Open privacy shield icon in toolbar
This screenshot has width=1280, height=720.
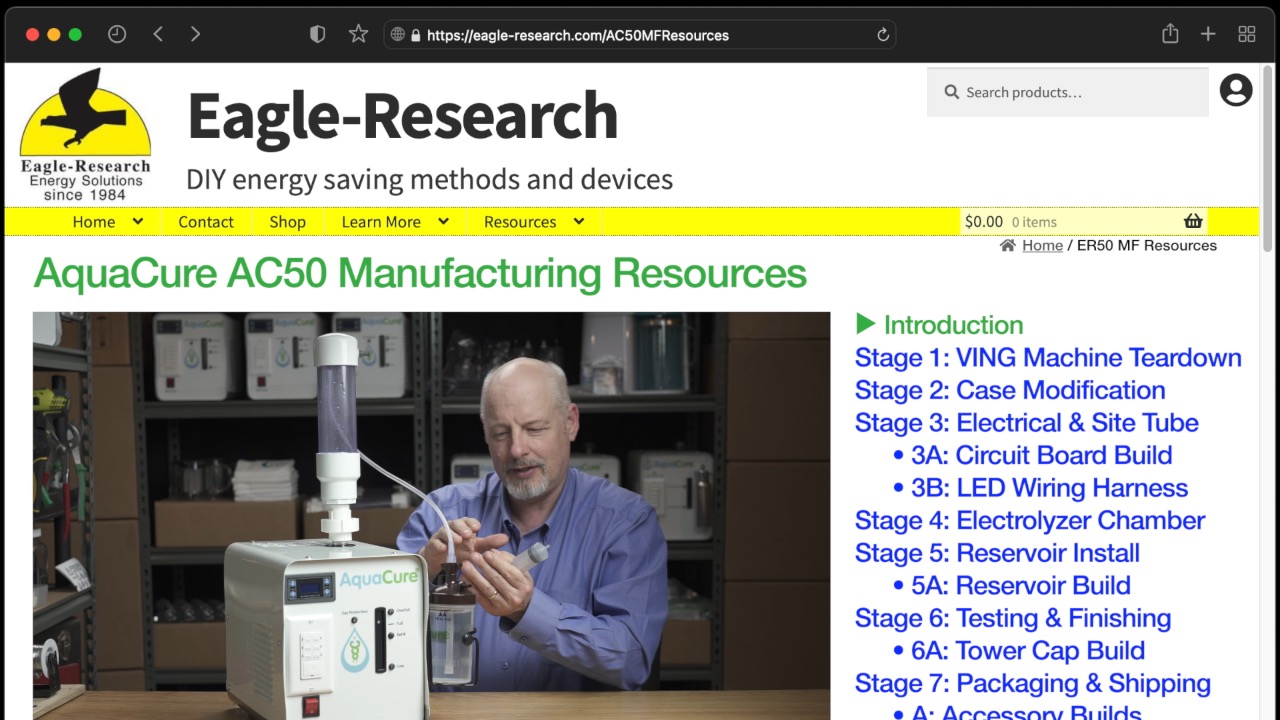[318, 34]
